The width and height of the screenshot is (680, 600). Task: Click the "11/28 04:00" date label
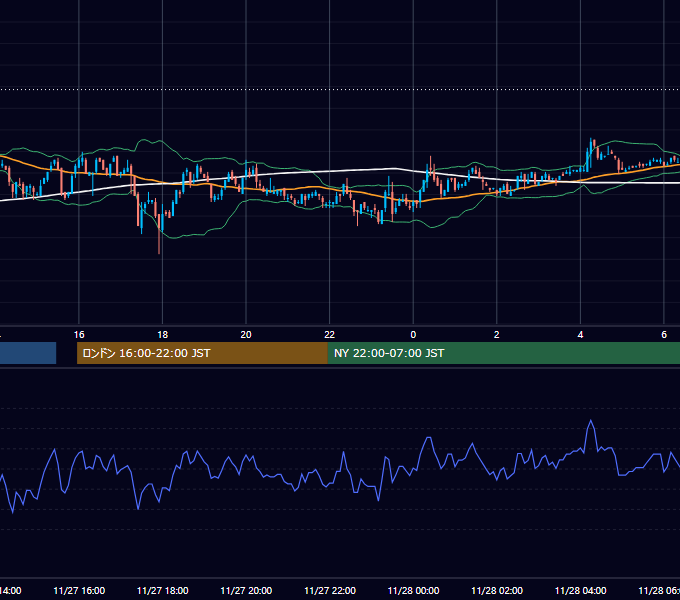pyautogui.click(x=581, y=590)
